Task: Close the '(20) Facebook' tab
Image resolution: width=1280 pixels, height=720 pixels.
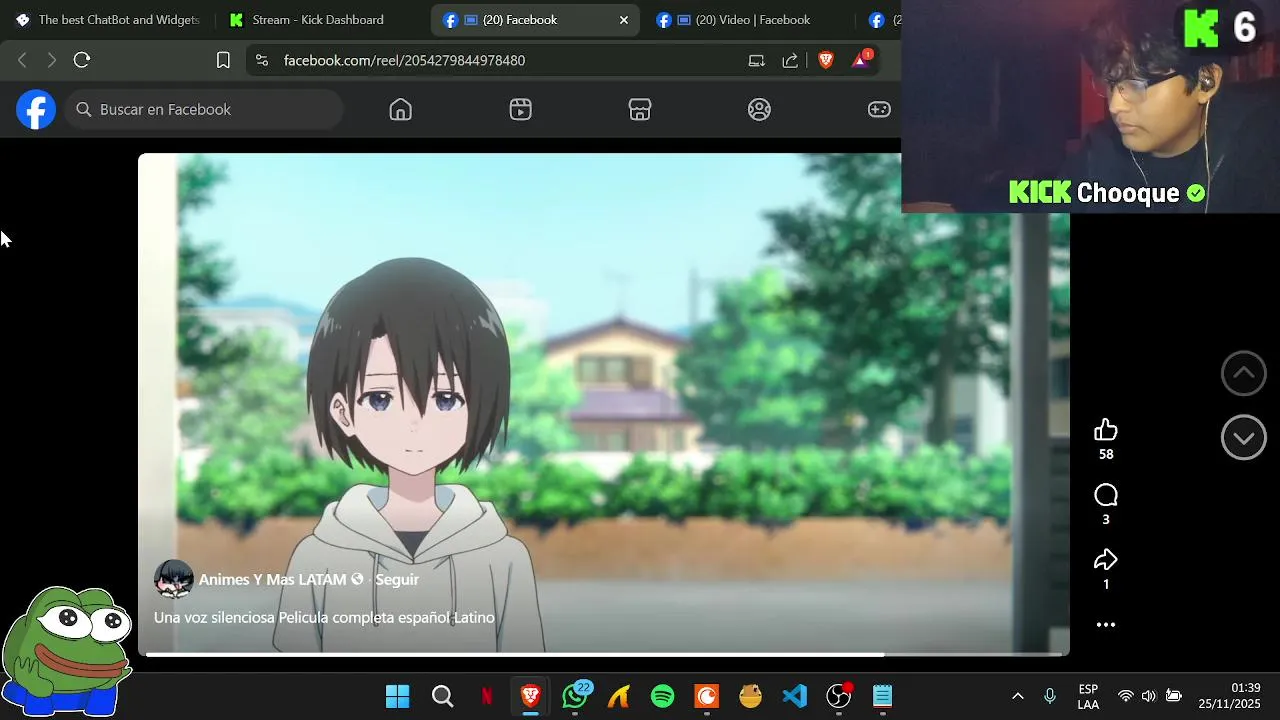Action: [x=624, y=20]
